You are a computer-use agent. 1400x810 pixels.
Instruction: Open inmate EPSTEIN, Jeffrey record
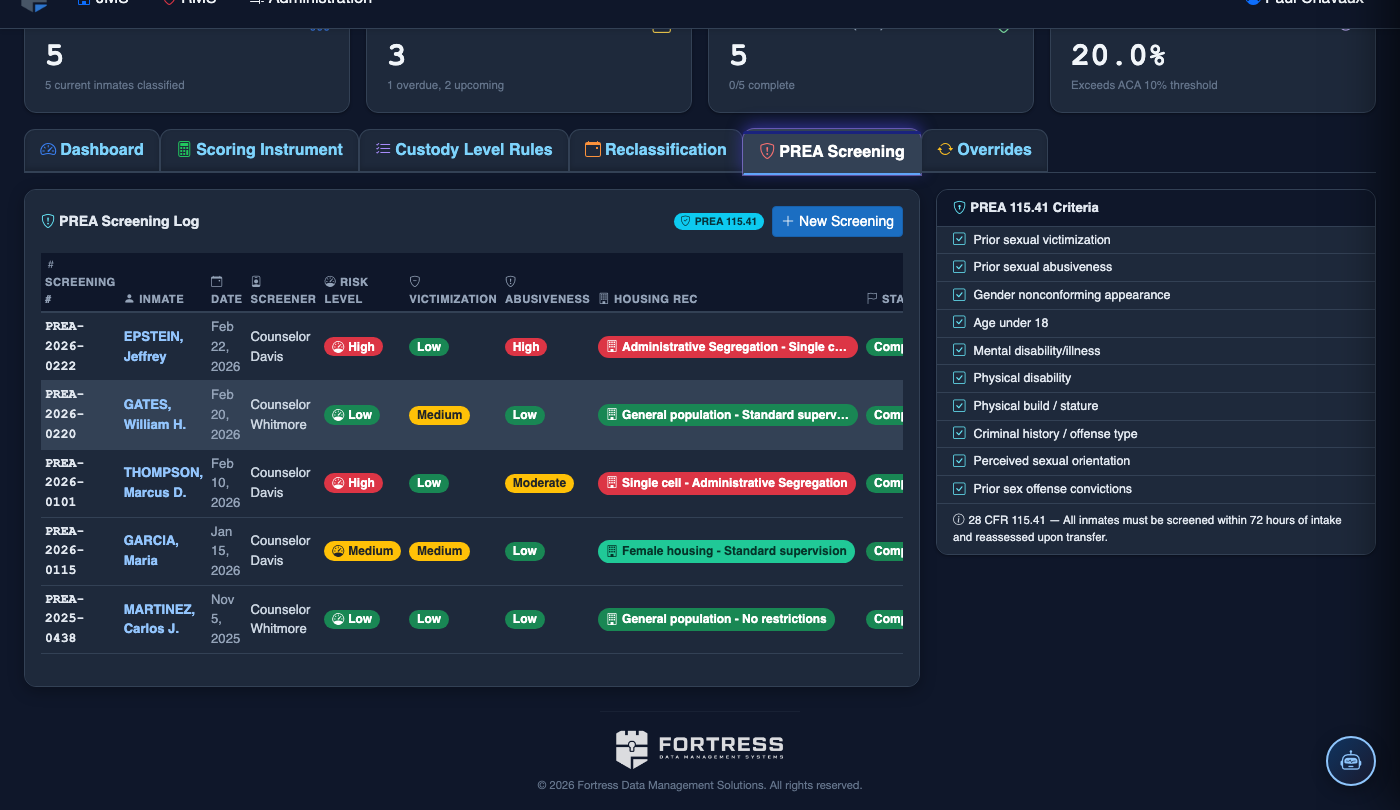[154, 347]
